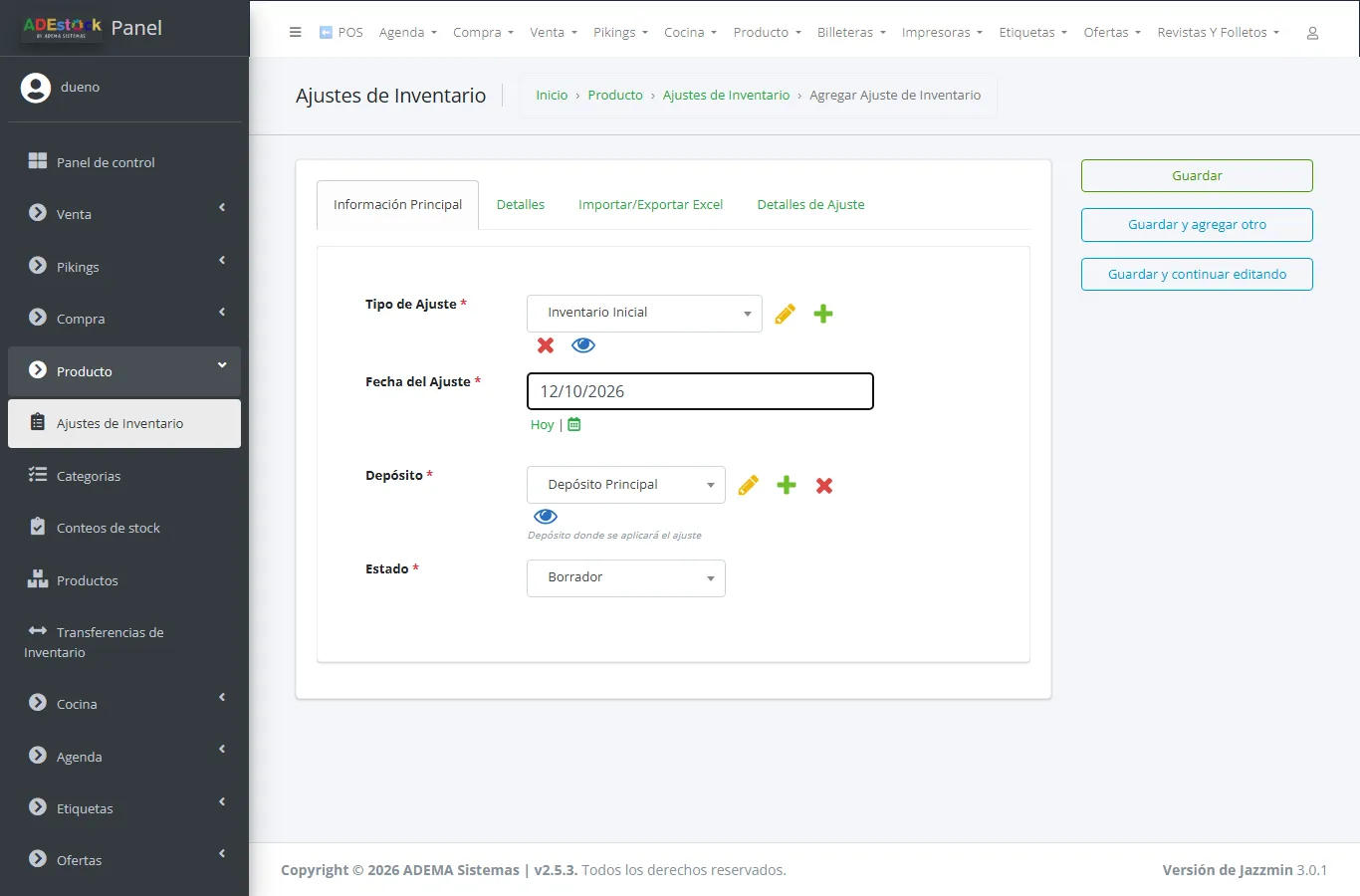
Task: Expand the Venta sidebar section
Action: tap(124, 214)
